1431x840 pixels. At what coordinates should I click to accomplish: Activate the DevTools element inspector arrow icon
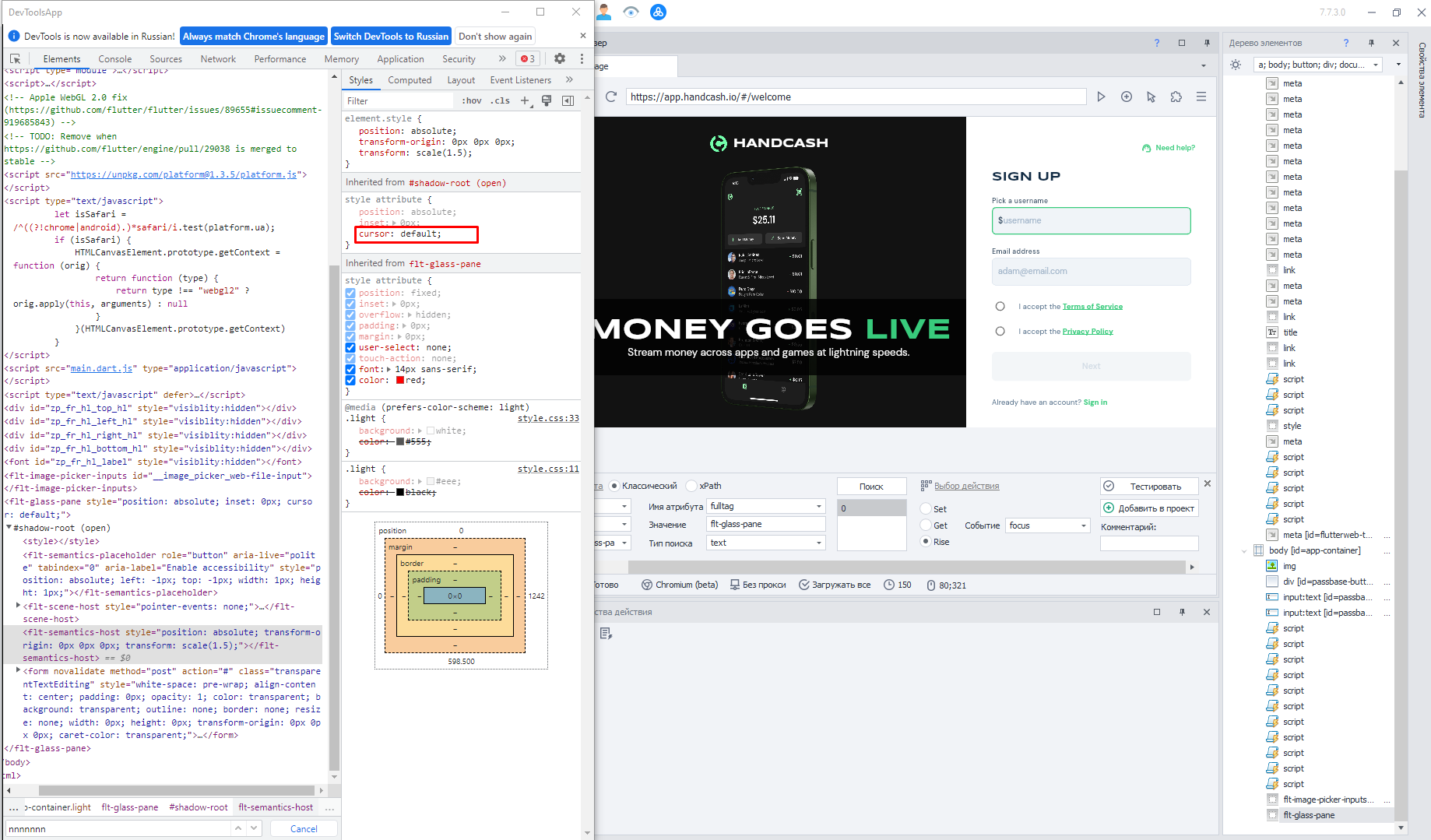coord(15,58)
